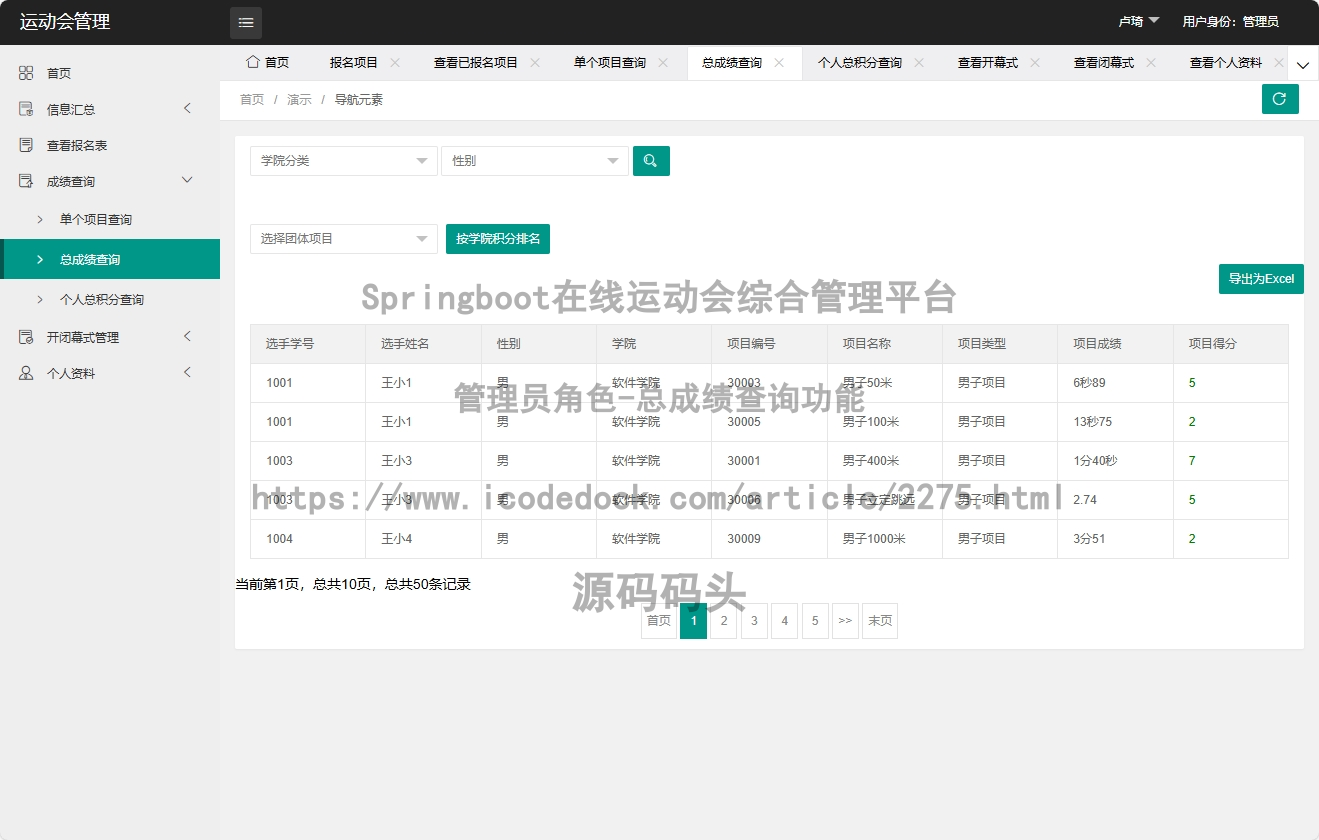1319x840 pixels.
Task: Click 演示 in the breadcrumb
Action: click(x=299, y=100)
